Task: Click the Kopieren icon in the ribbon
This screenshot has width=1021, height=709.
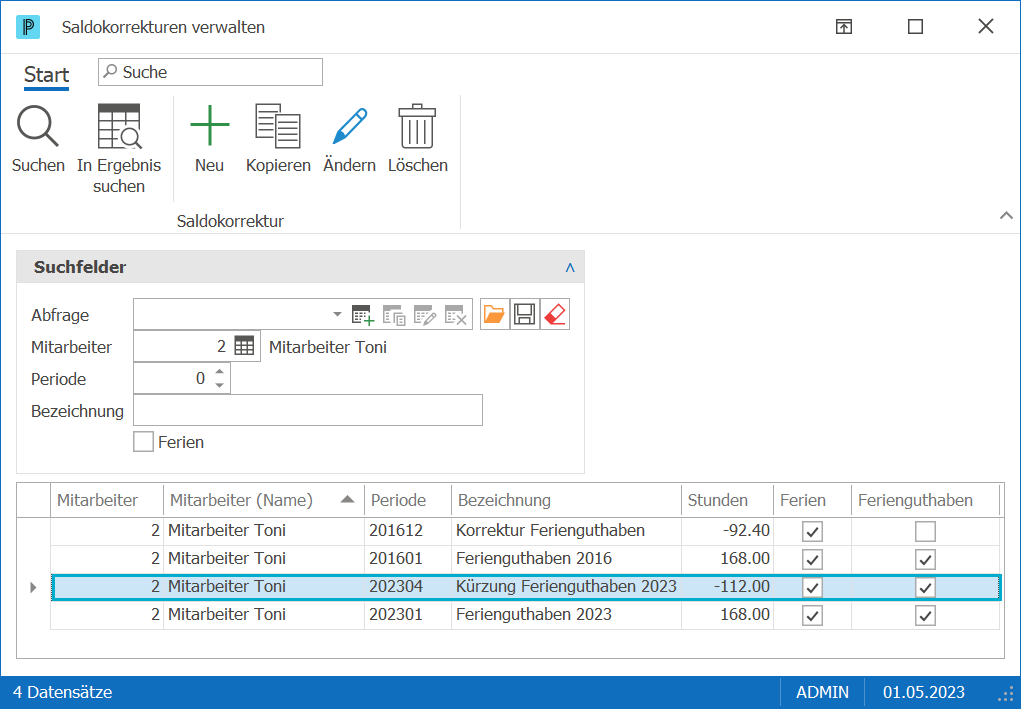Action: point(278,126)
